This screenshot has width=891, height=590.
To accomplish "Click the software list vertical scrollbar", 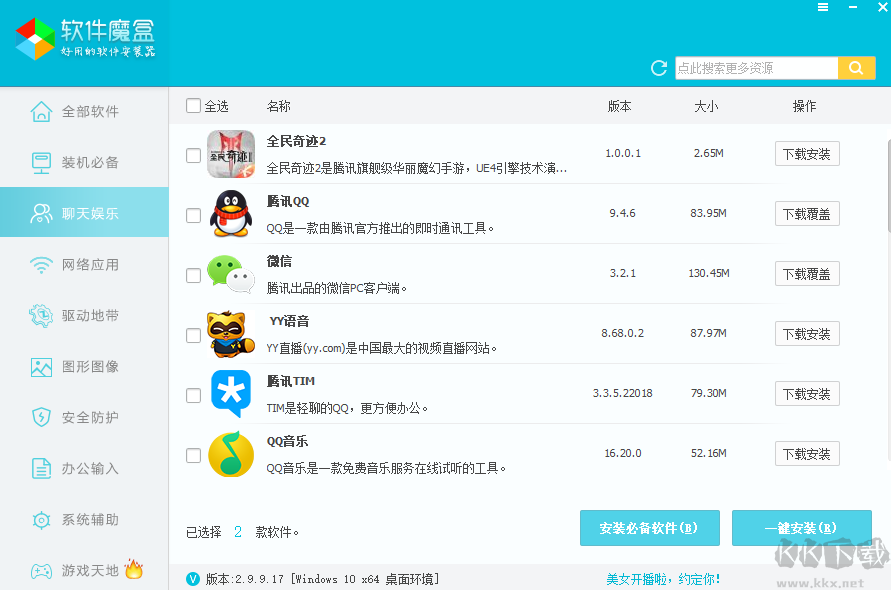I will pyautogui.click(x=888, y=185).
